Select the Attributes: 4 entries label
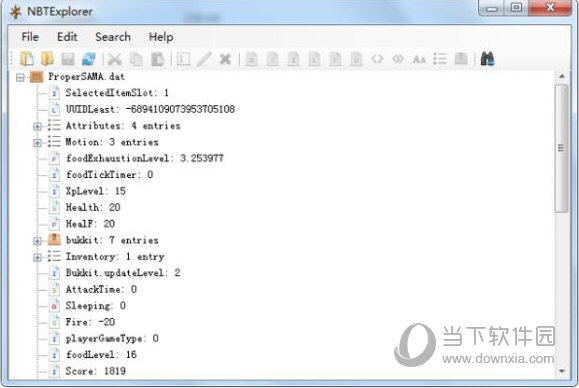Screen dimensions: 579x388 [123, 126]
